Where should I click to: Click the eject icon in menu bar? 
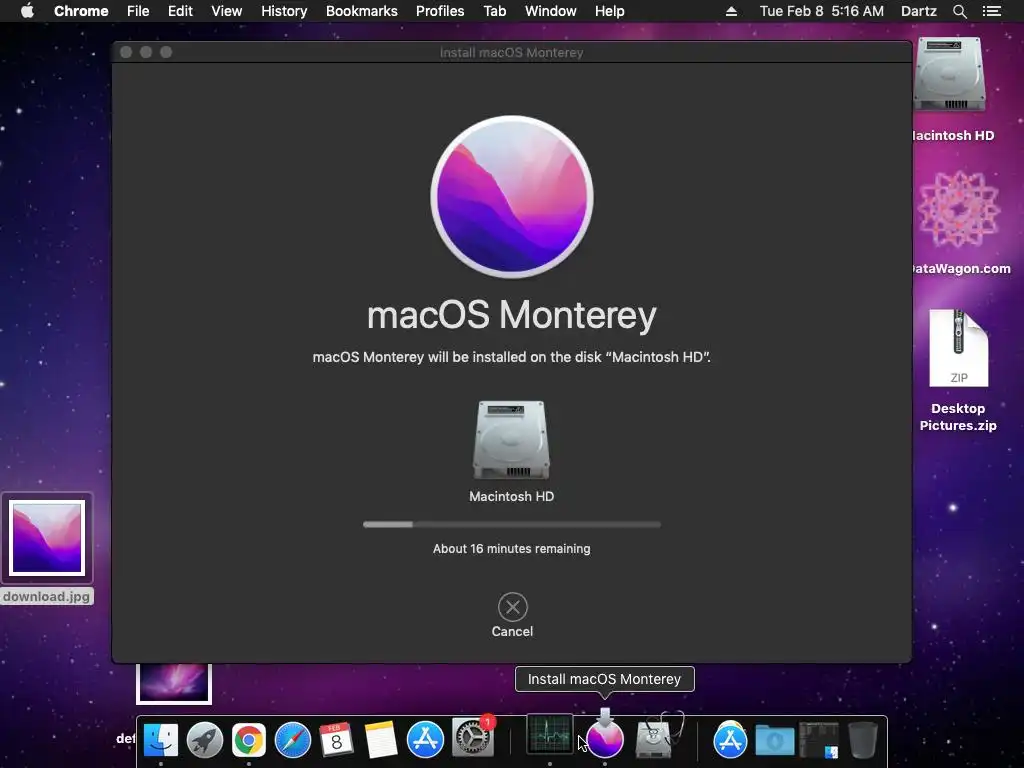click(x=731, y=11)
